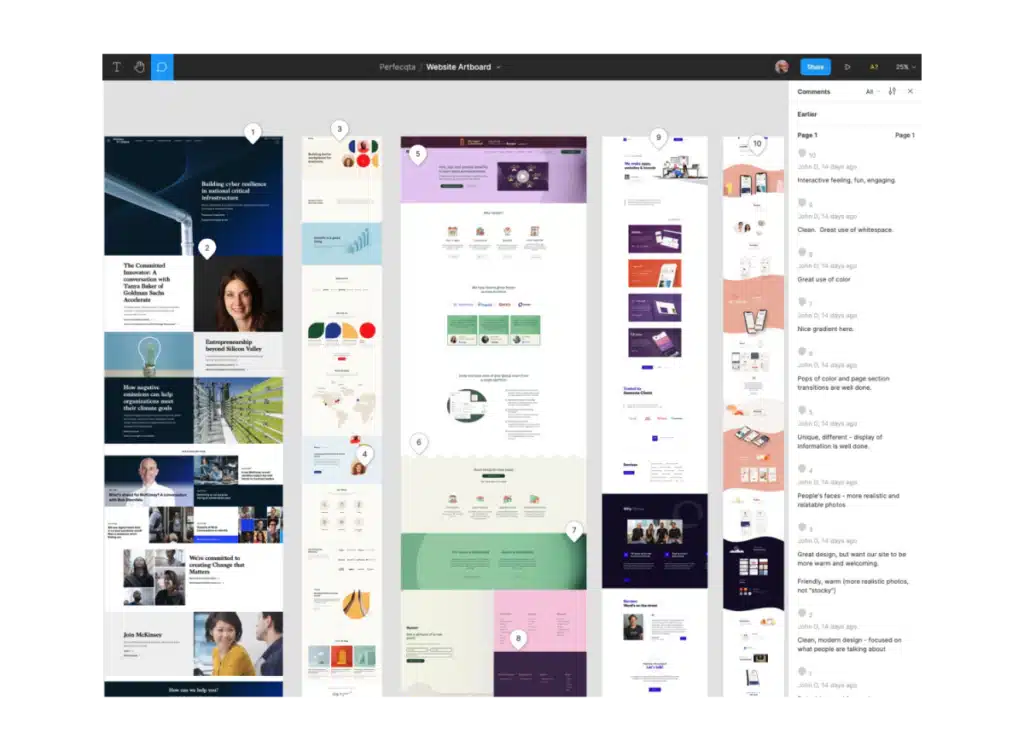This screenshot has height=751, width=1024.
Task: Select the Page 1 comment group
Action: coord(805,134)
